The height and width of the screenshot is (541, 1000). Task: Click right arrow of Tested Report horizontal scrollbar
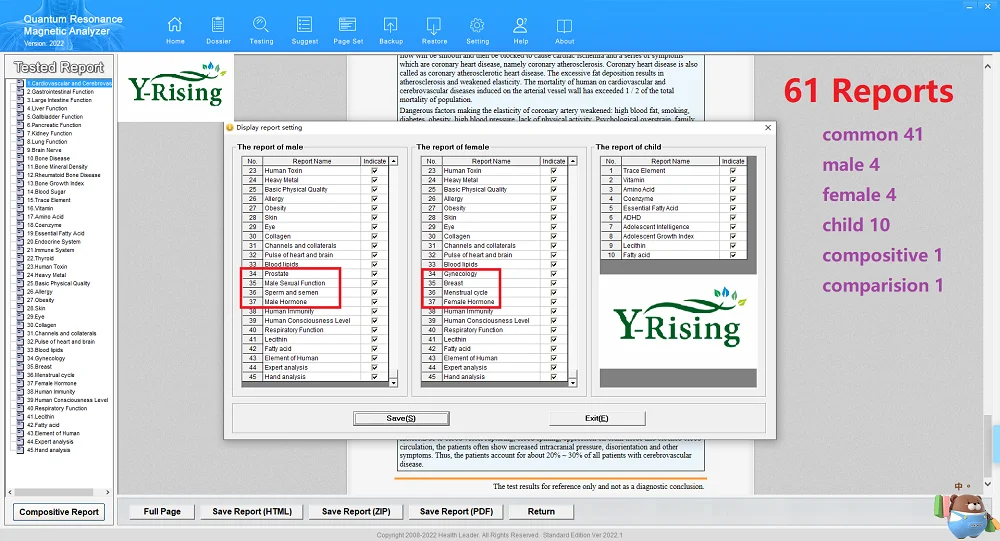[107, 493]
